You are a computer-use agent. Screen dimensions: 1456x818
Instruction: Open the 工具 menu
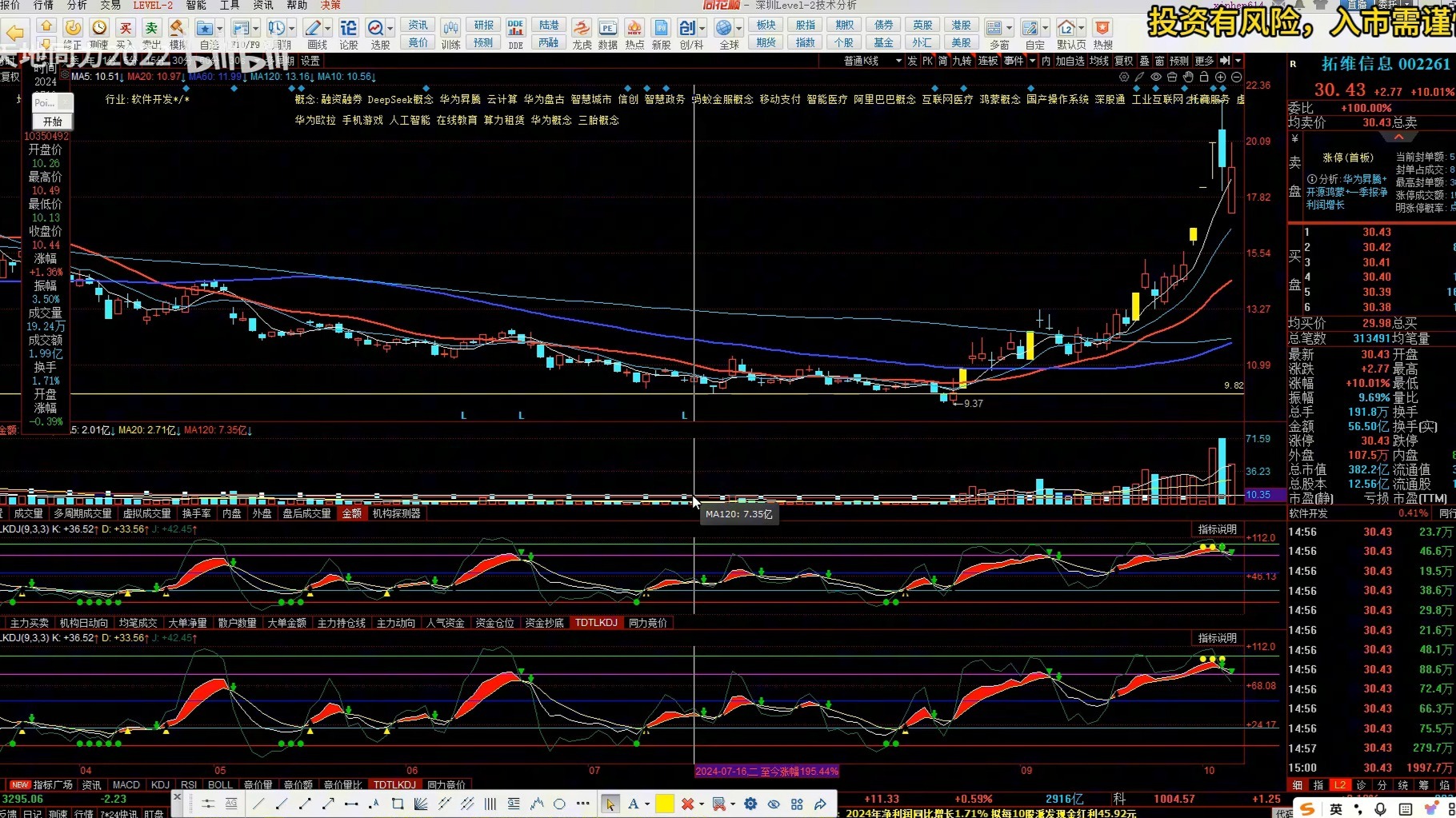230,6
